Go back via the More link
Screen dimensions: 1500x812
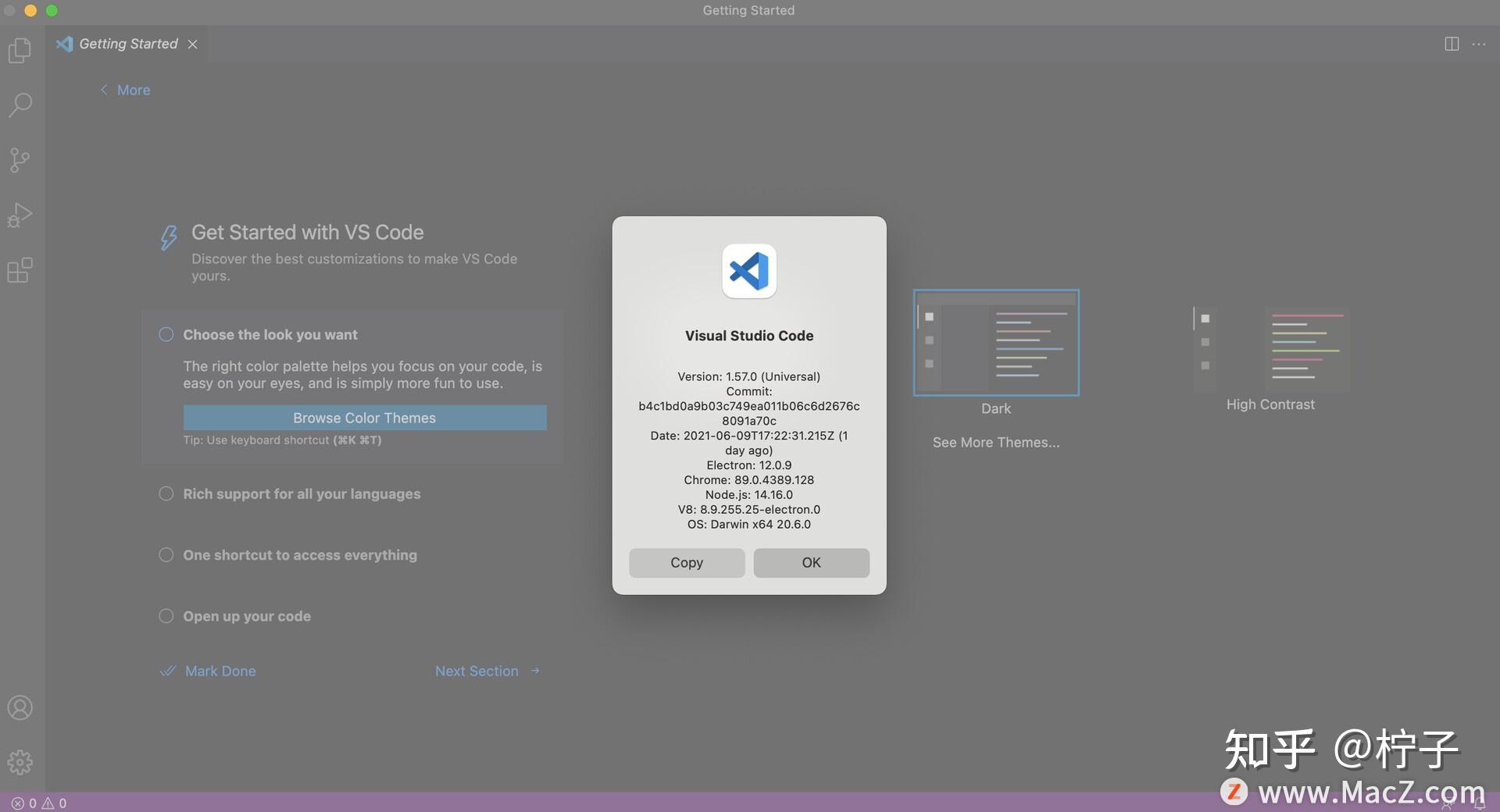pos(125,90)
